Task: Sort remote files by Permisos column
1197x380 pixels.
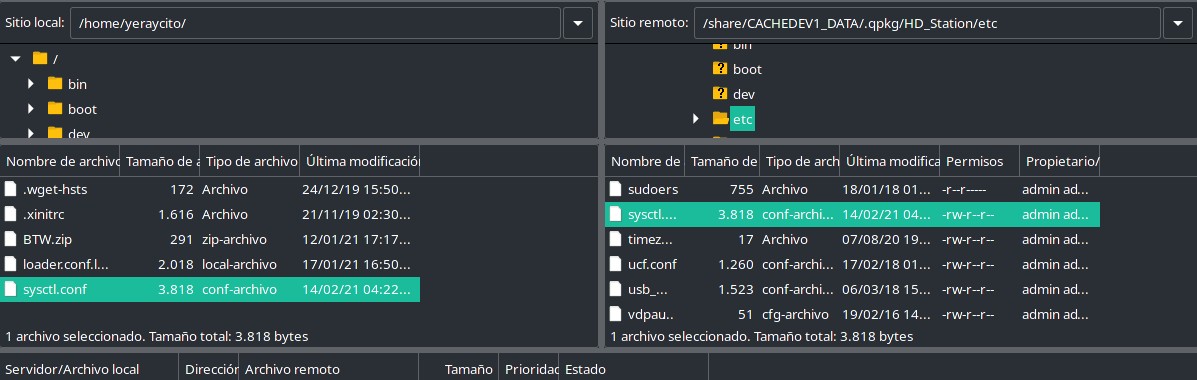Action: tap(979, 162)
